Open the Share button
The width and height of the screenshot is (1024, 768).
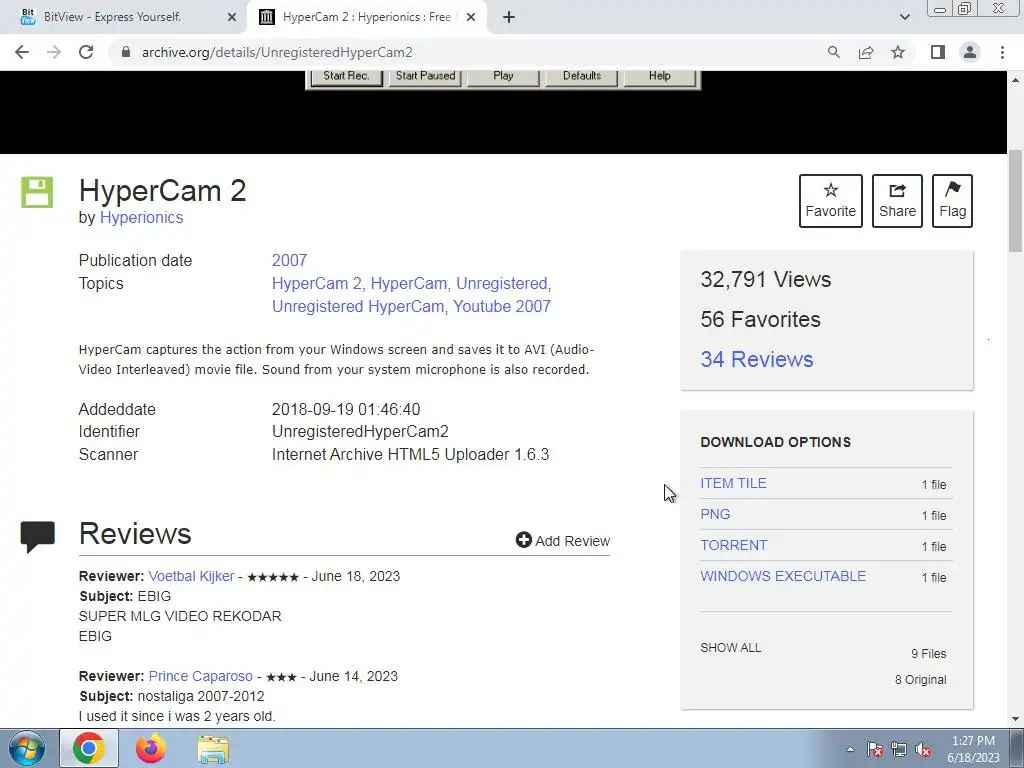pyautogui.click(x=897, y=200)
